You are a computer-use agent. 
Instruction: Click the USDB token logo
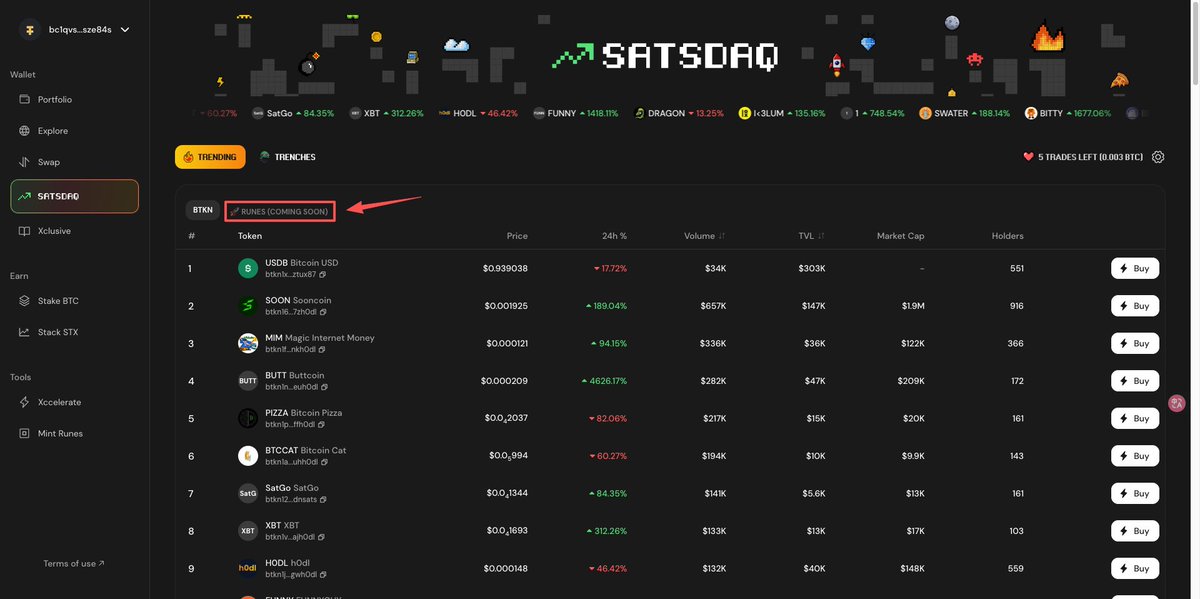(248, 268)
